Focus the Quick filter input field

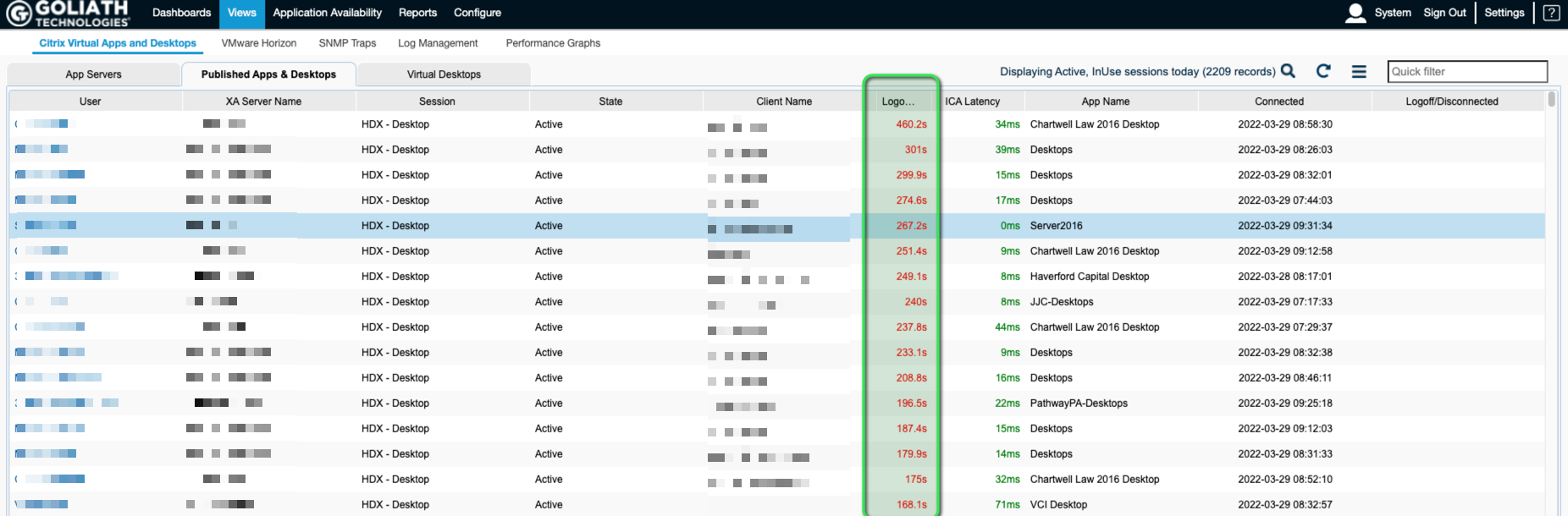point(1467,72)
